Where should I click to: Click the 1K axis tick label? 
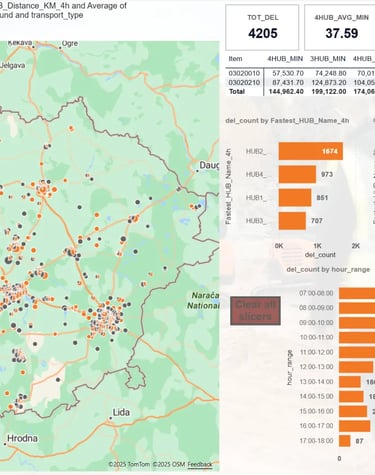(x=317, y=246)
